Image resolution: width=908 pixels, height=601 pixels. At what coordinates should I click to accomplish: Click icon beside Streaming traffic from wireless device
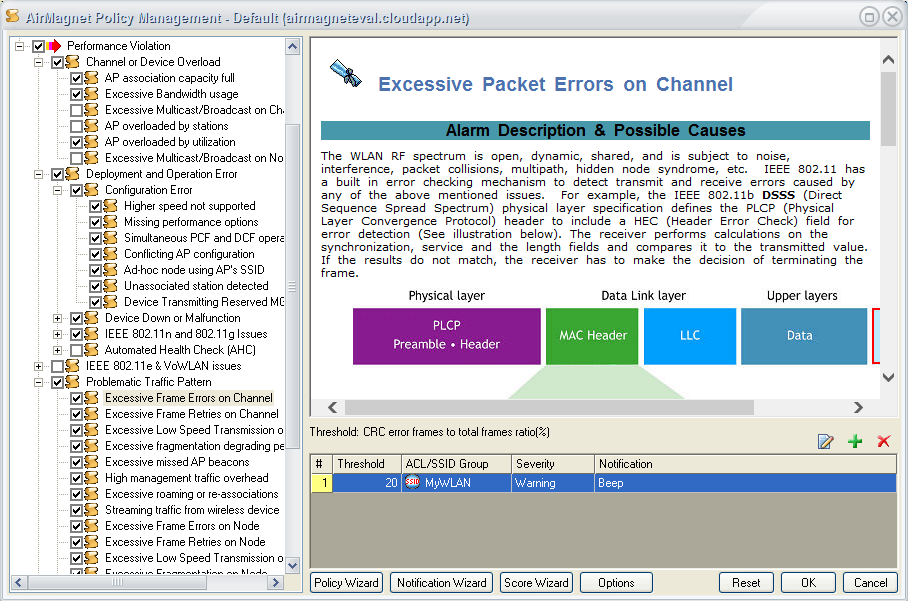[x=91, y=510]
